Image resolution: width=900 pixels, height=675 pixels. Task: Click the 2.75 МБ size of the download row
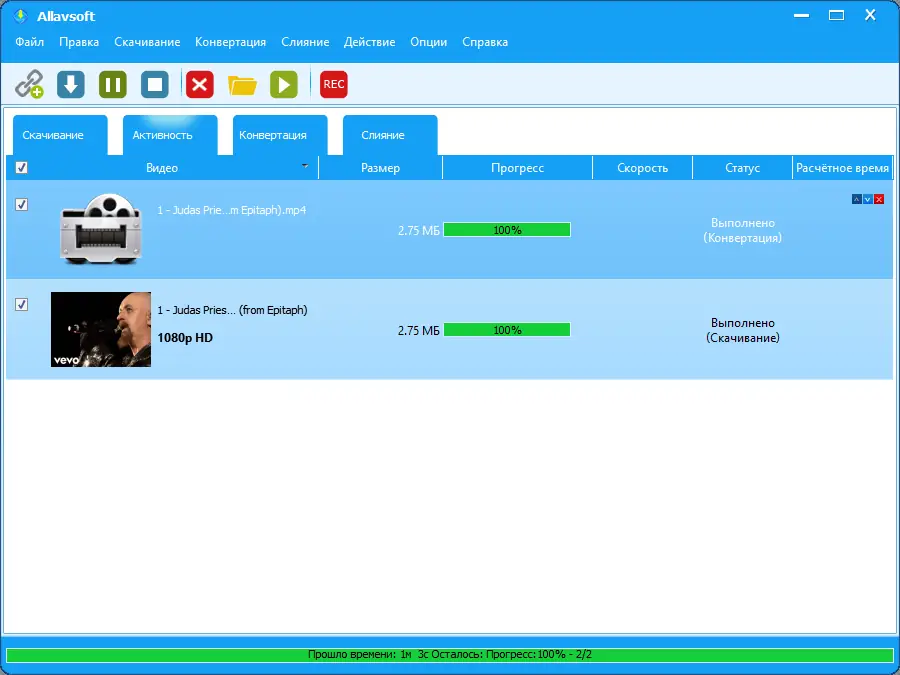[x=418, y=331]
